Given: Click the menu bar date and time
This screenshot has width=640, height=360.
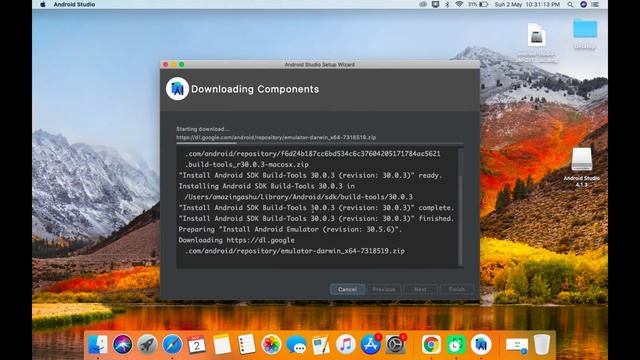Looking at the screenshot, I should (x=527, y=4).
